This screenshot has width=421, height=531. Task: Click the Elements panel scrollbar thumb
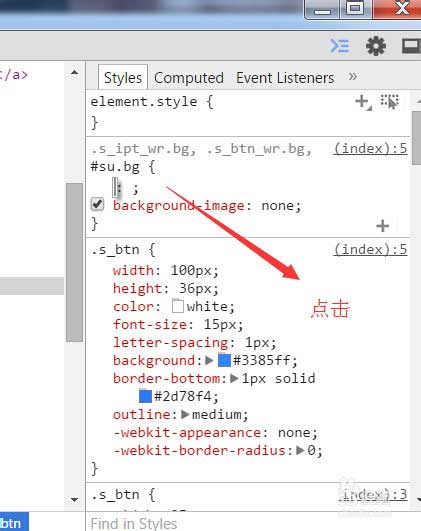(75, 262)
